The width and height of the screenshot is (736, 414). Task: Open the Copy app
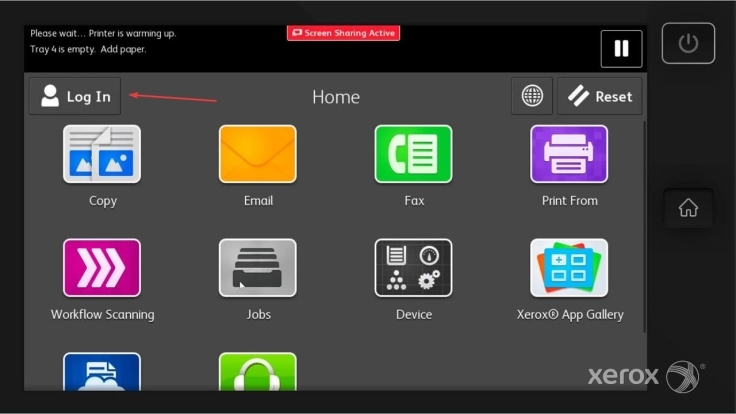[102, 155]
